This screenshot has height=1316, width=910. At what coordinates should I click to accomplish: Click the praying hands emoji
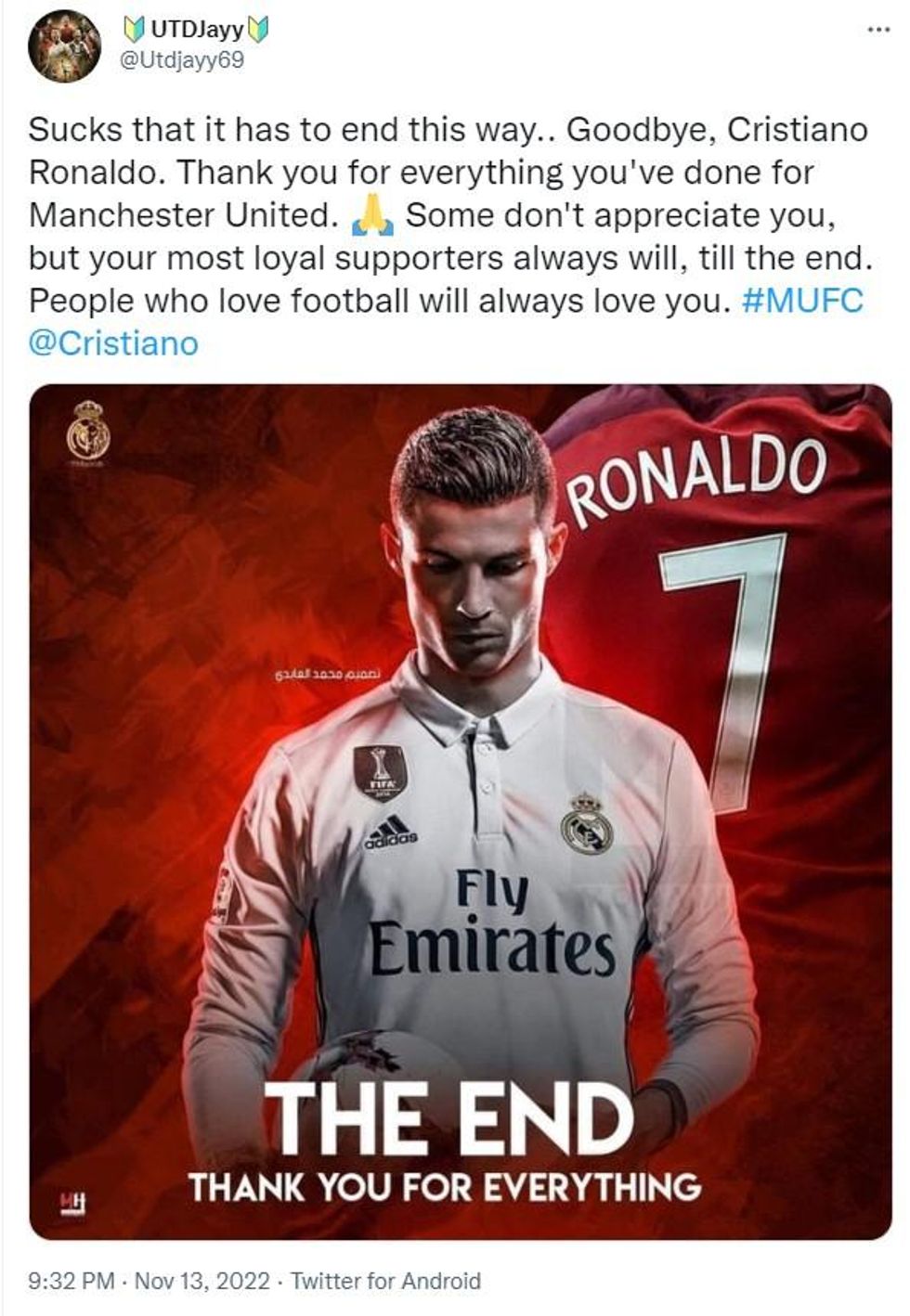pos(373,215)
